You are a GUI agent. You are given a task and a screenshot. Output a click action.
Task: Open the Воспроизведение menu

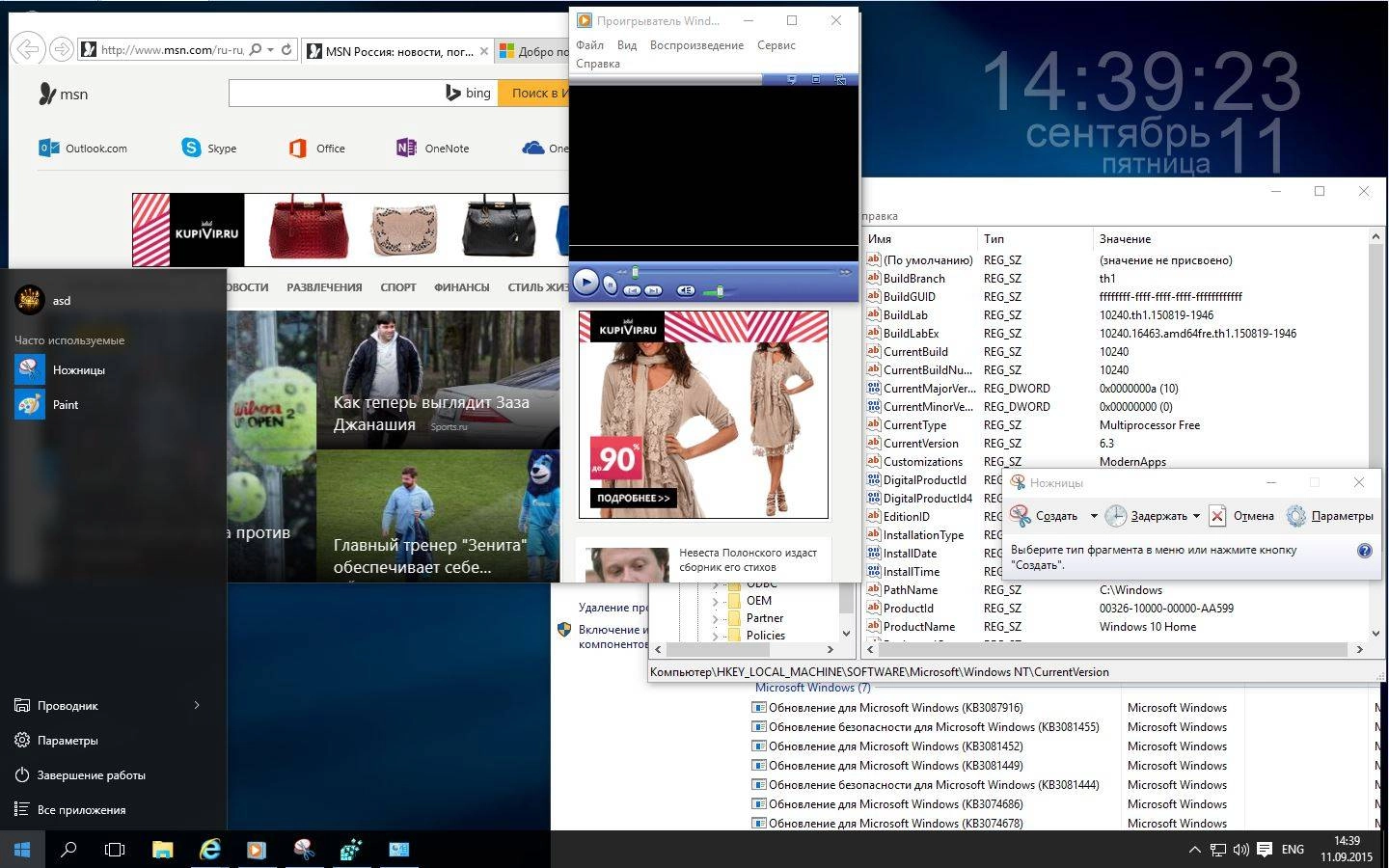pyautogui.click(x=696, y=45)
